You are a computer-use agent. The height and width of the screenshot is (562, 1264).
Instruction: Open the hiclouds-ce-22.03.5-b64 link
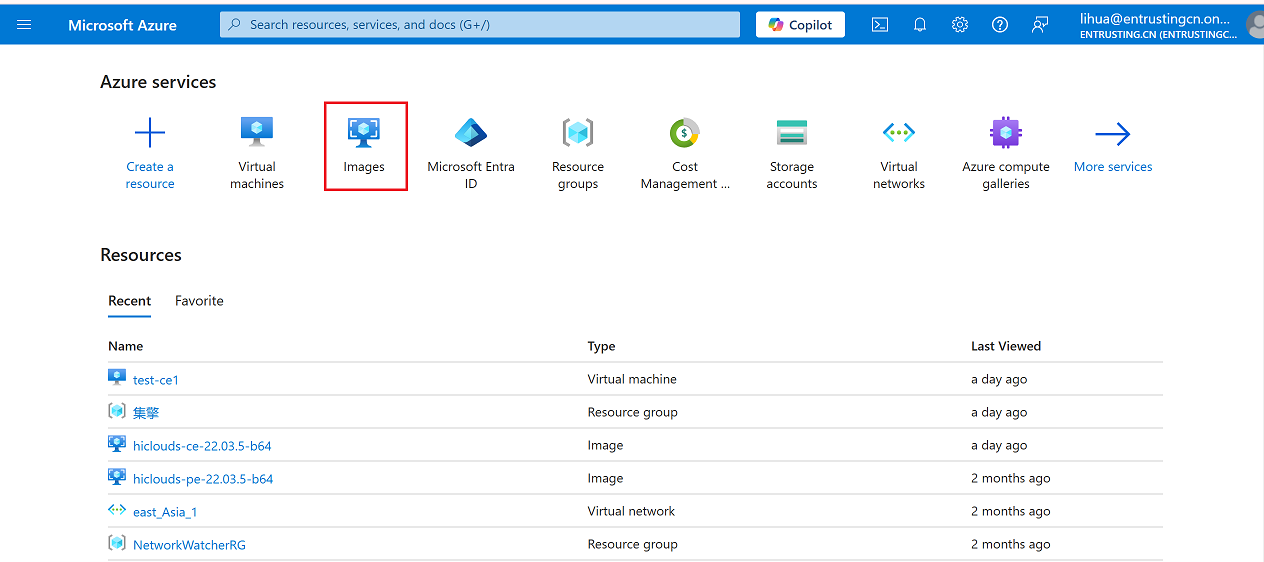point(202,446)
